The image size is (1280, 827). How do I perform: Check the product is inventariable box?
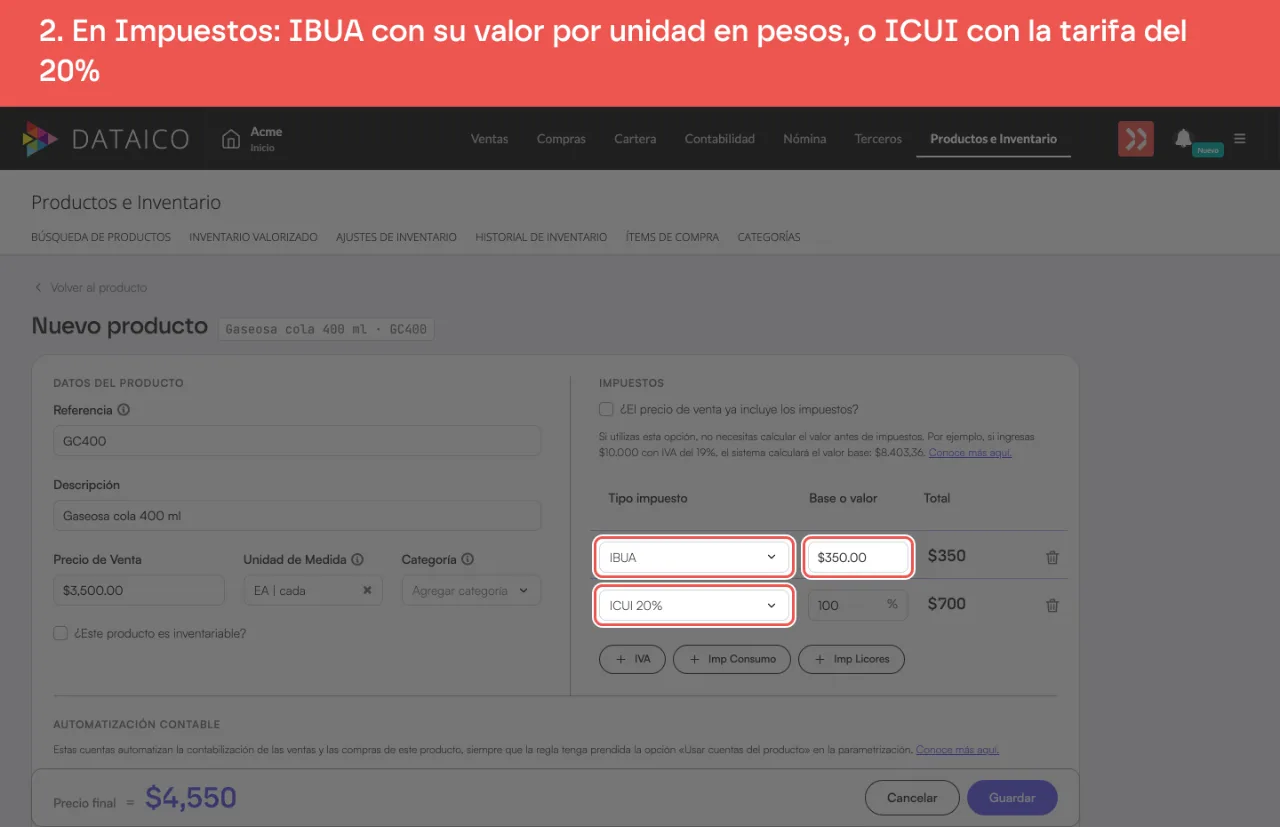[61, 633]
